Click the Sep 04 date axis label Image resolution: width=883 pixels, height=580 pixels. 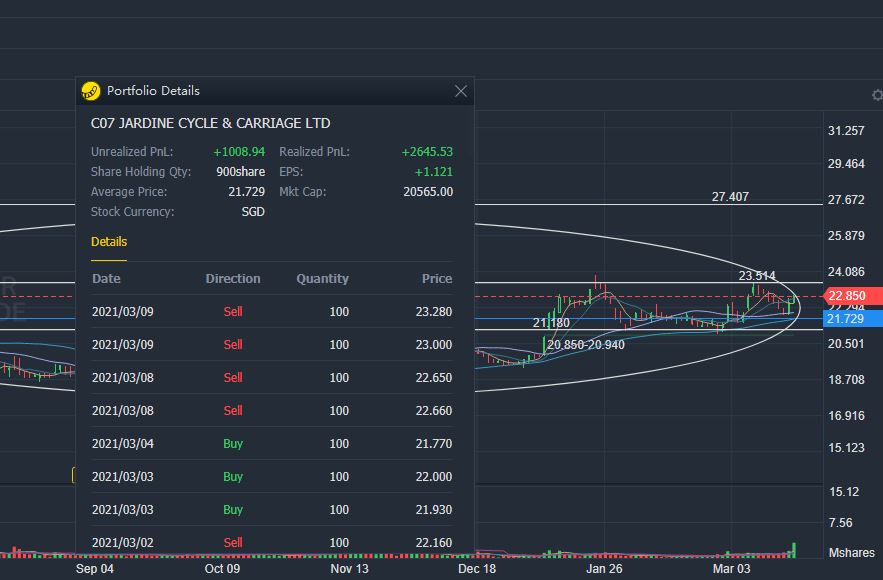tap(95, 569)
